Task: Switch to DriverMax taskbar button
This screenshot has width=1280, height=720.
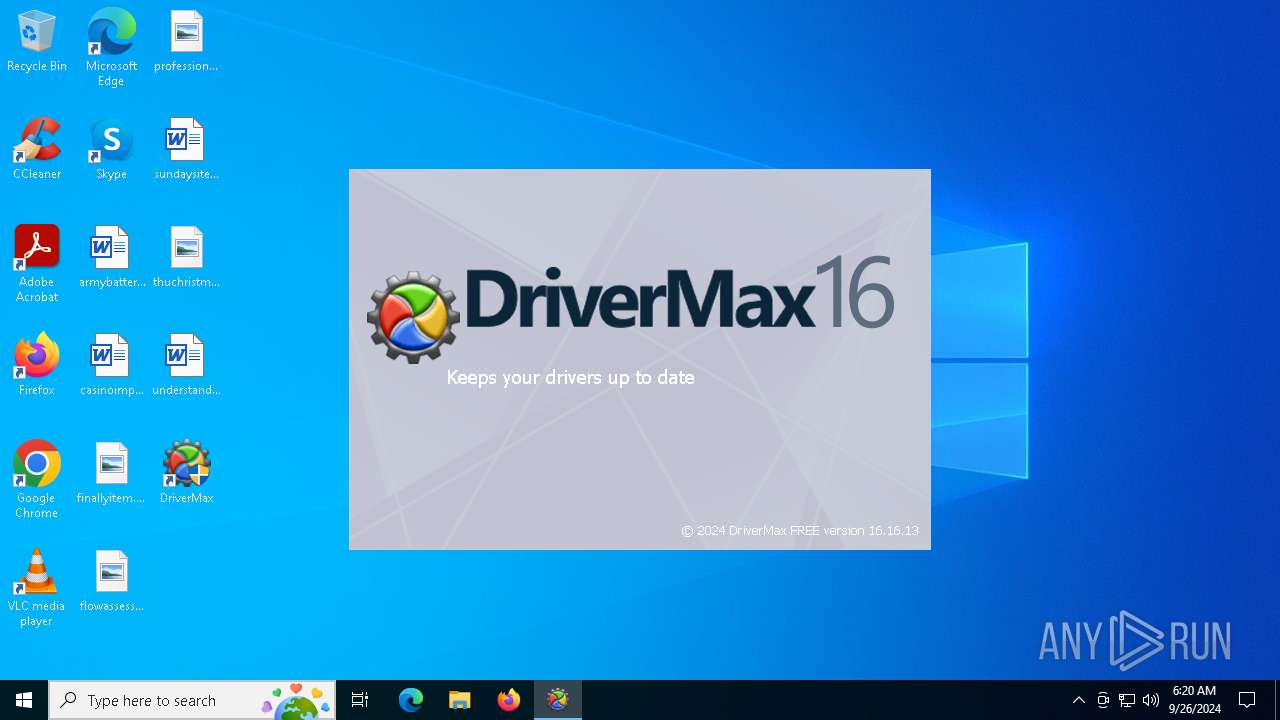Action: point(558,700)
